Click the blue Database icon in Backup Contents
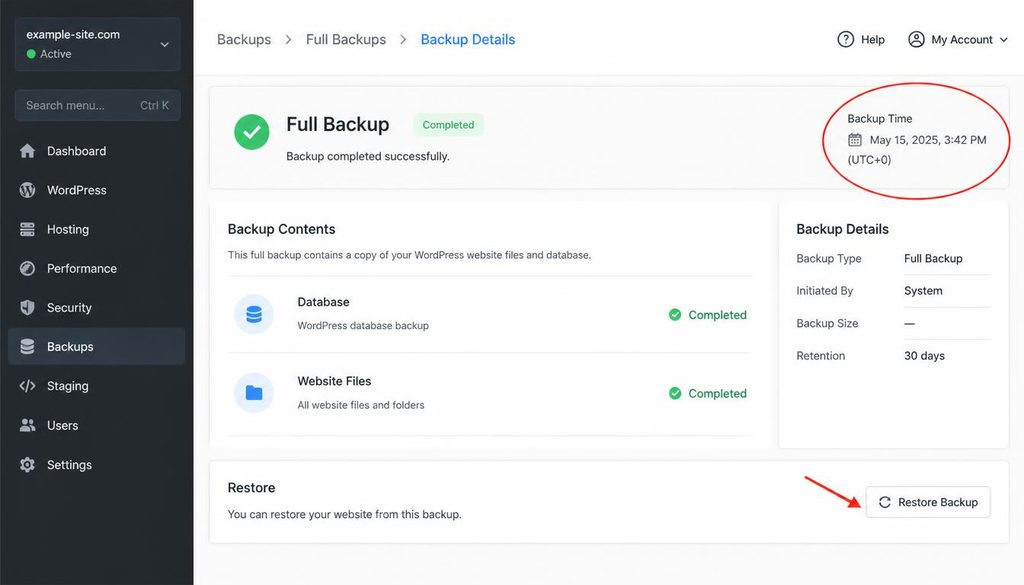Viewport: 1024px width, 585px height. (x=254, y=314)
